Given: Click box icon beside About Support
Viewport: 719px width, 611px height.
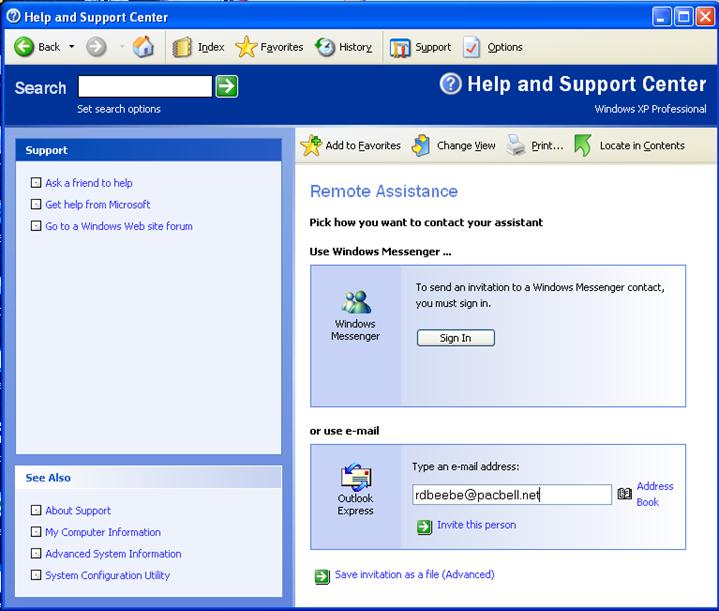Looking at the screenshot, I should tap(36, 510).
